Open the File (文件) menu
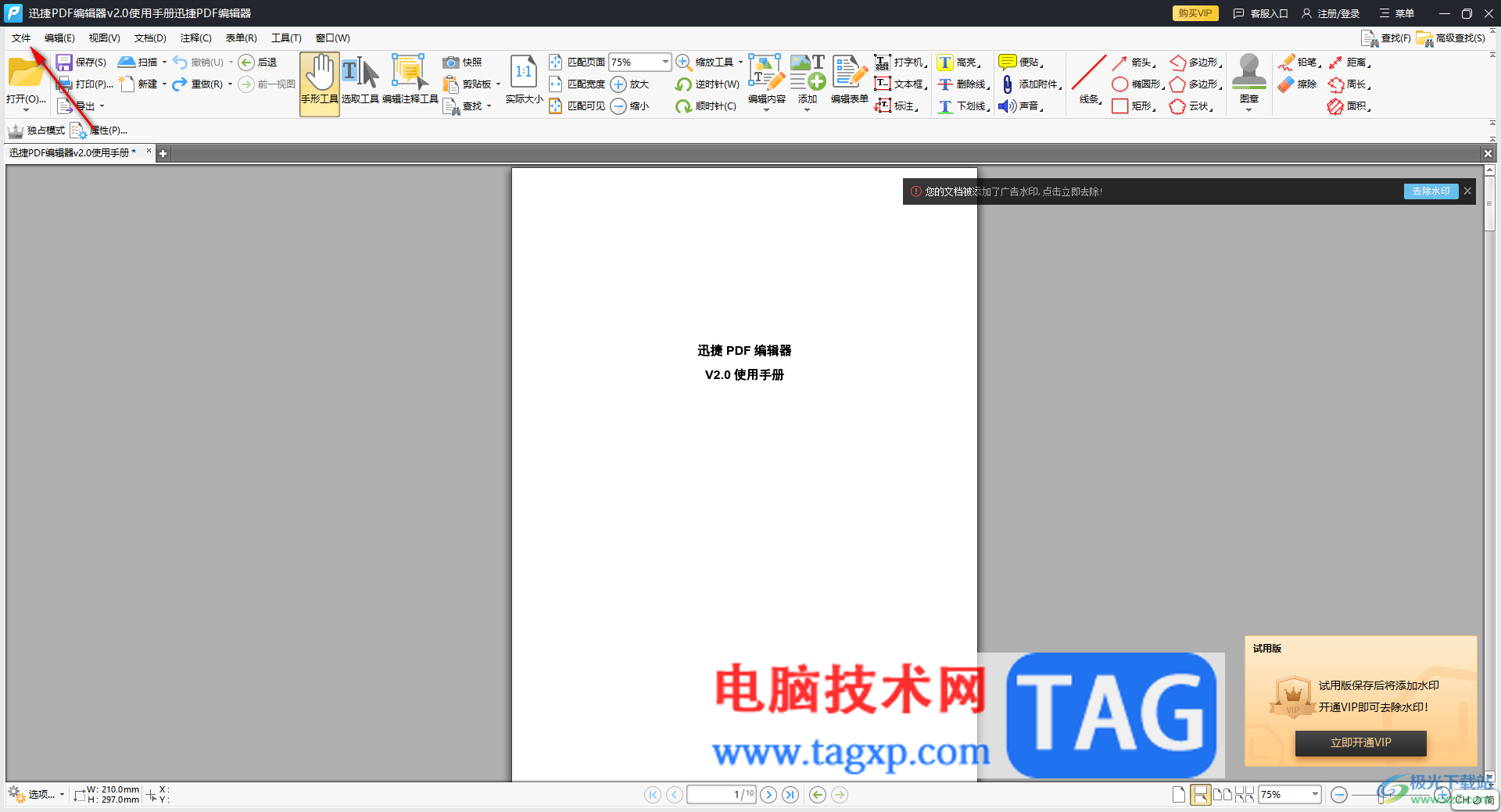The height and width of the screenshot is (812, 1501). pos(21,38)
